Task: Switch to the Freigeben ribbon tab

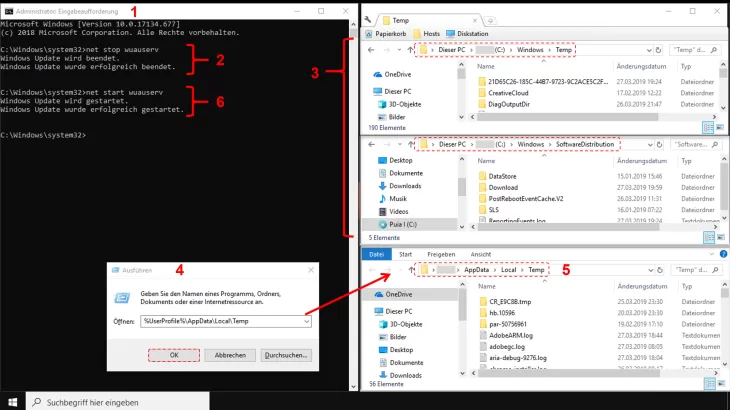Action: click(441, 254)
